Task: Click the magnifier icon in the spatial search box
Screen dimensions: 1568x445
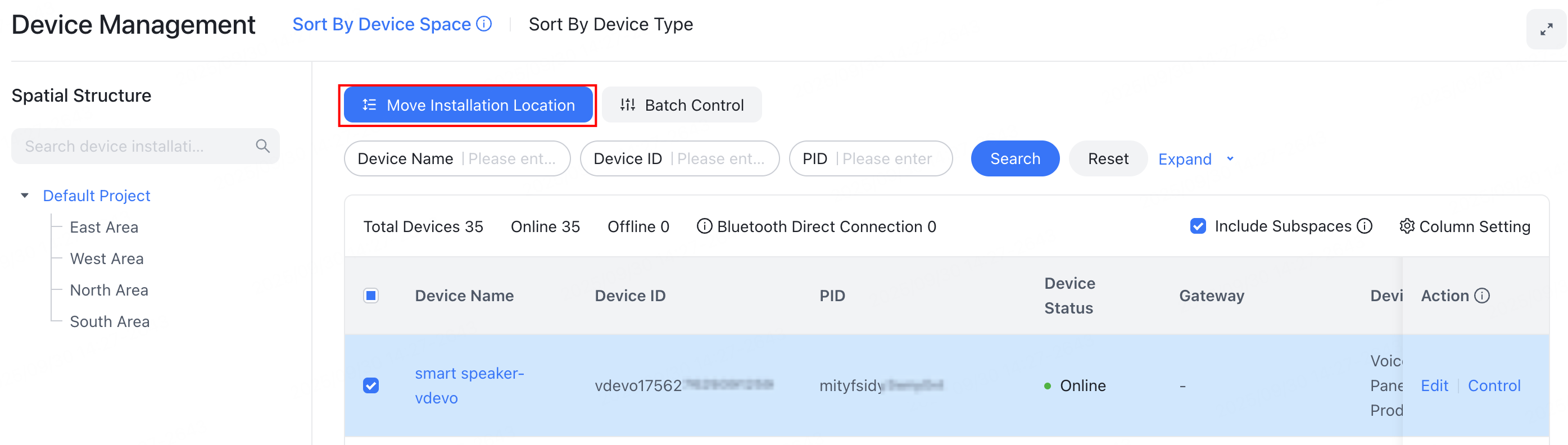Action: pos(262,146)
